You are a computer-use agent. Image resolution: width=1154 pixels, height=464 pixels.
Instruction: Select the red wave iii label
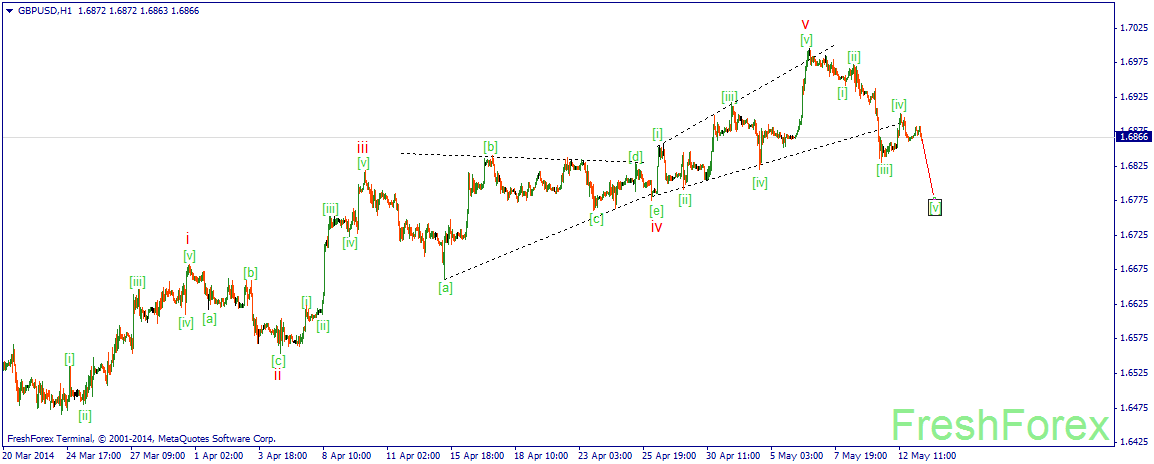click(x=363, y=147)
